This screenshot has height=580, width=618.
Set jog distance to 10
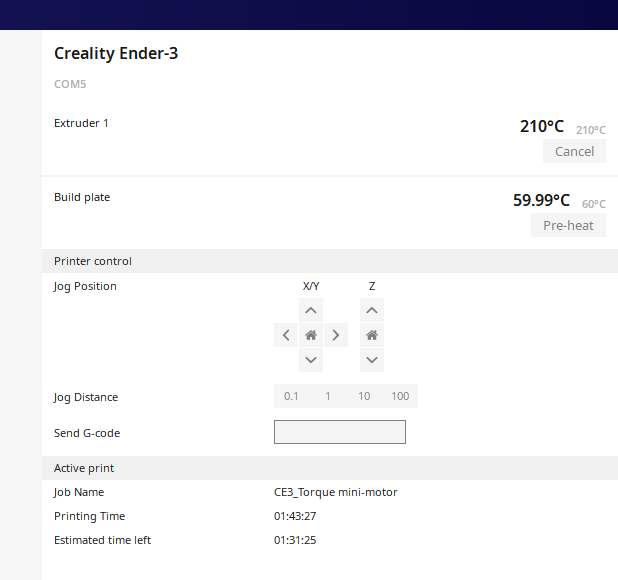pyautogui.click(x=364, y=396)
